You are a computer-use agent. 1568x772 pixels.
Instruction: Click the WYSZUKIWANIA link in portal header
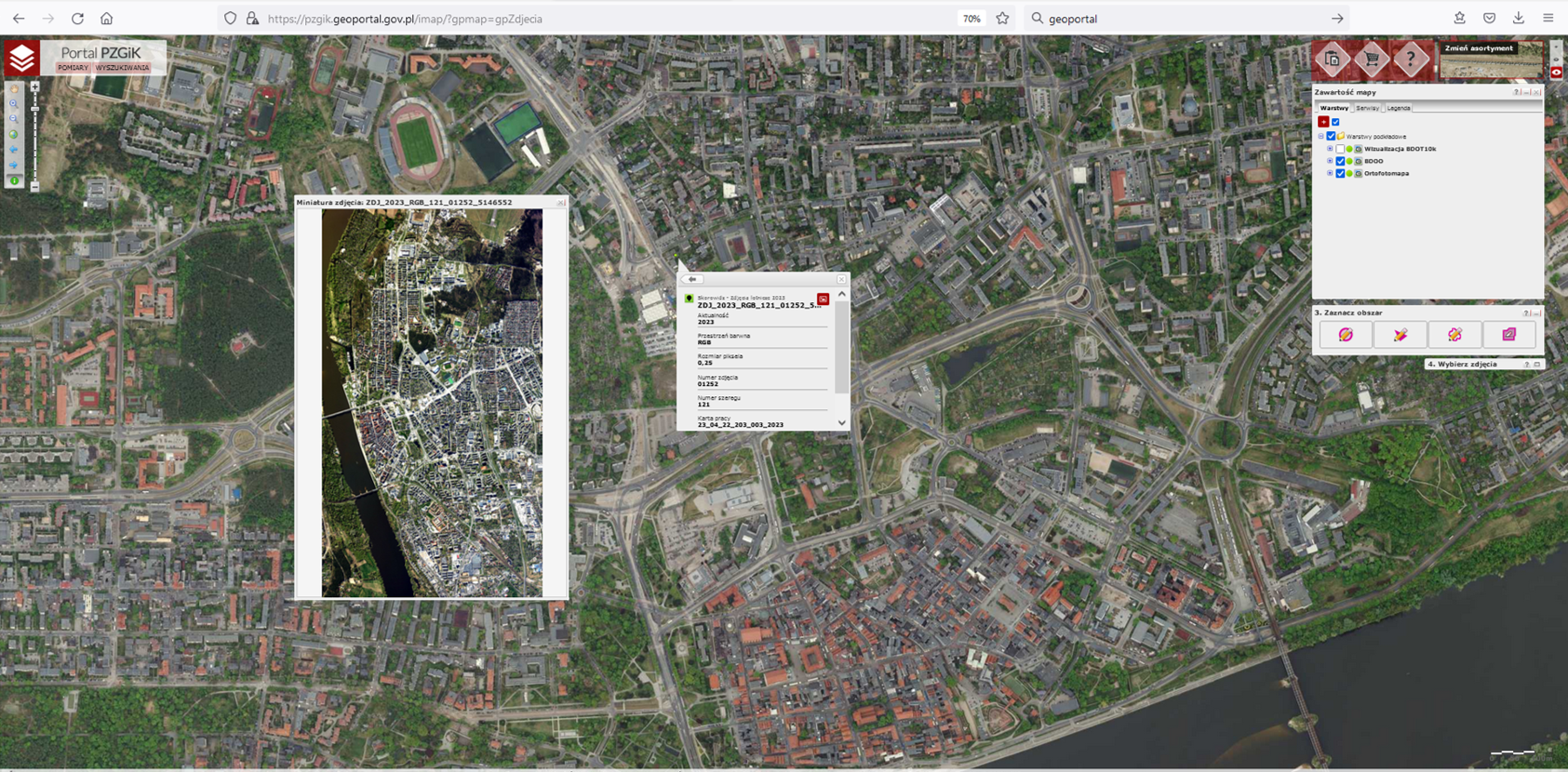[122, 68]
